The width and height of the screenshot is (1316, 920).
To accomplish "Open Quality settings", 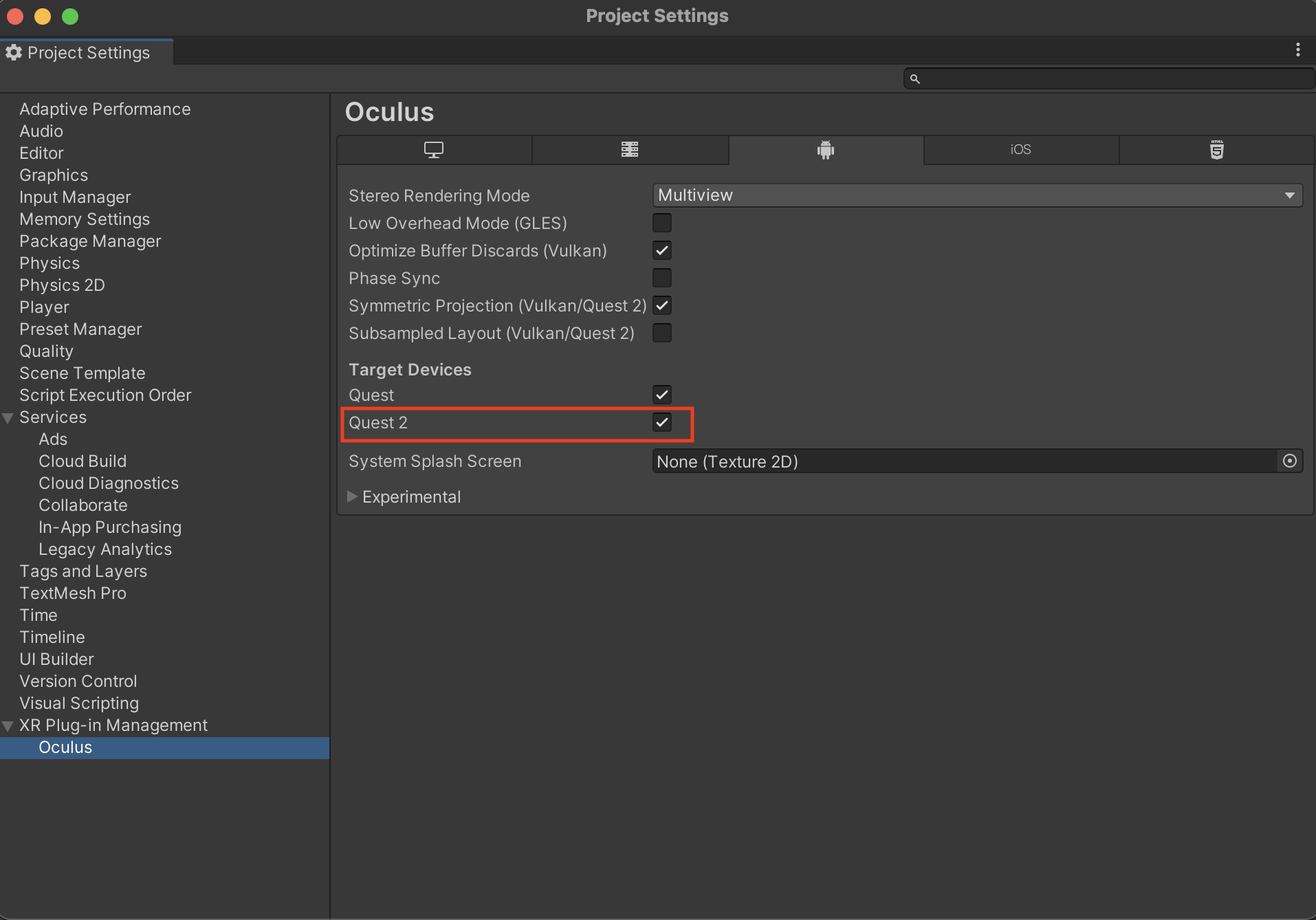I will pyautogui.click(x=46, y=351).
